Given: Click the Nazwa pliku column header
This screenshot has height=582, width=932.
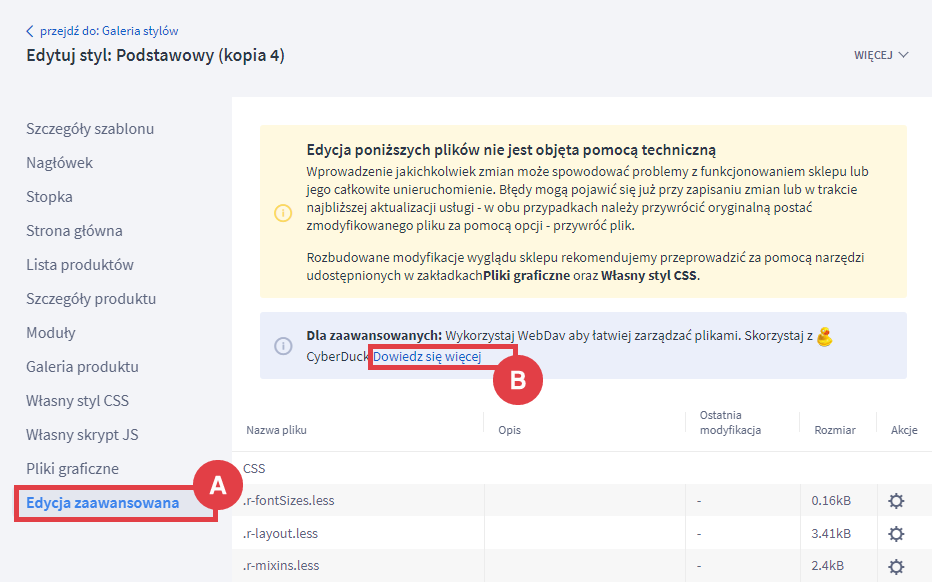Looking at the screenshot, I should point(276,430).
